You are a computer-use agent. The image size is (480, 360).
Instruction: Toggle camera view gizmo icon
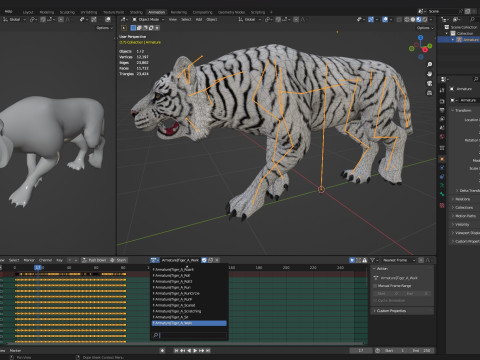tap(430, 83)
